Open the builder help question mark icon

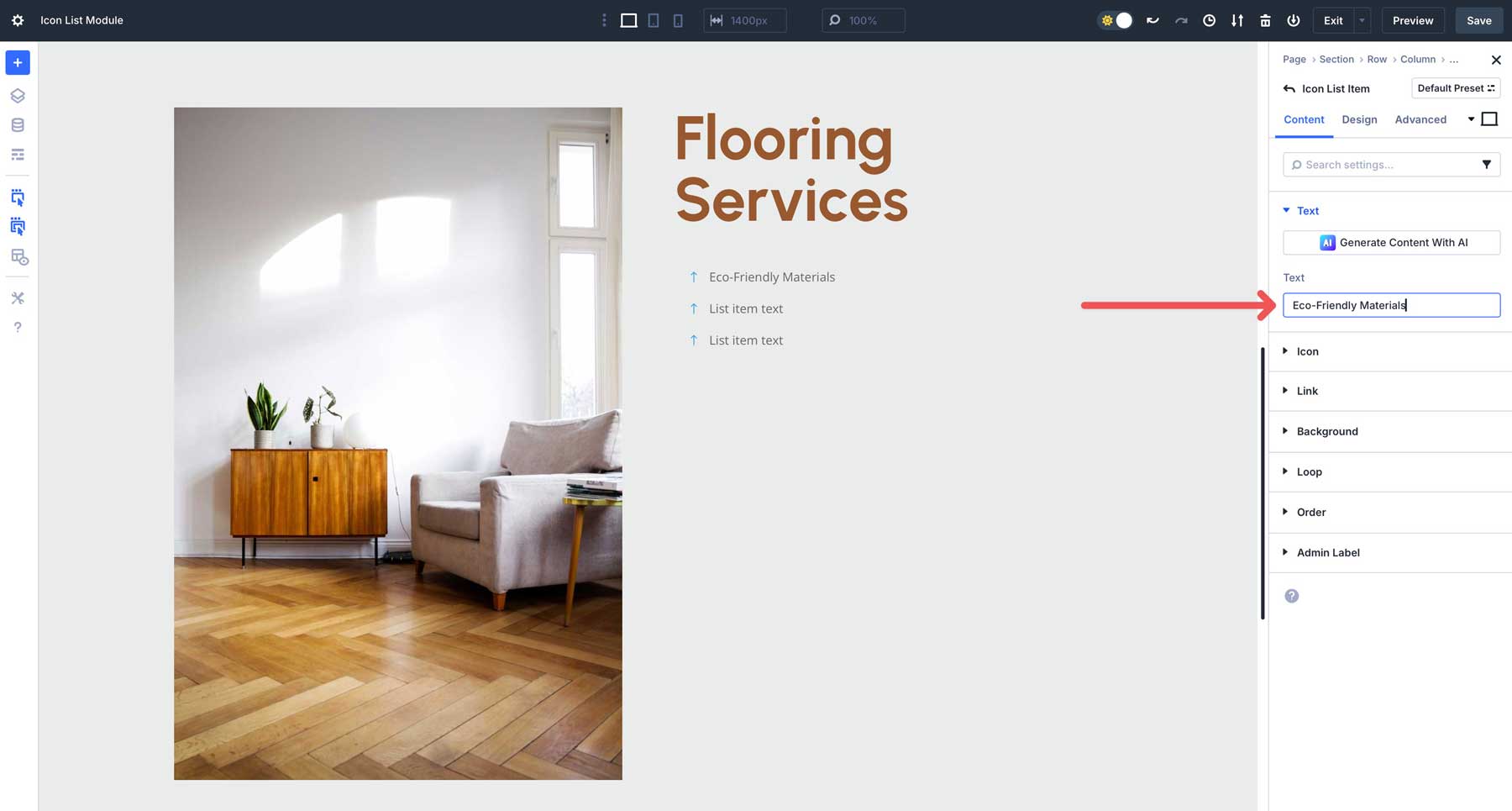(17, 327)
